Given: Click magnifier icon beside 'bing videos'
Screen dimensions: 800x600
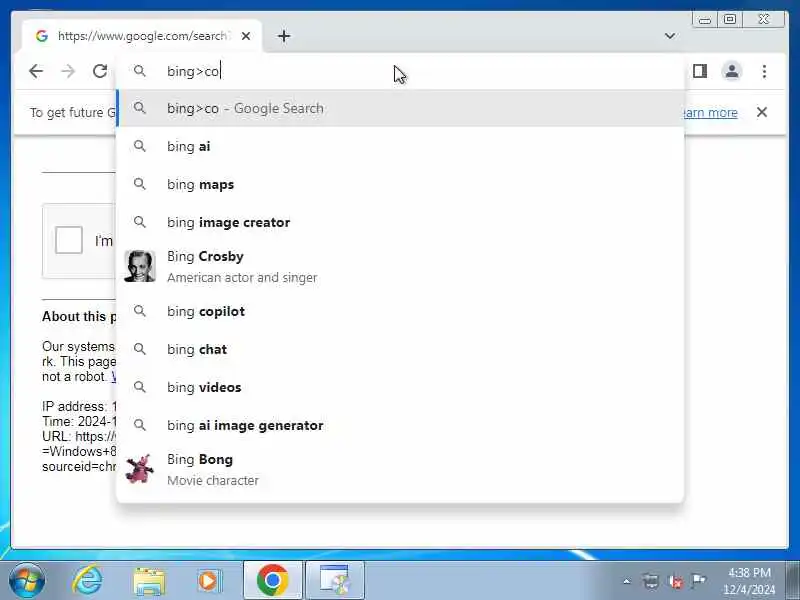Looking at the screenshot, I should click(140, 387).
